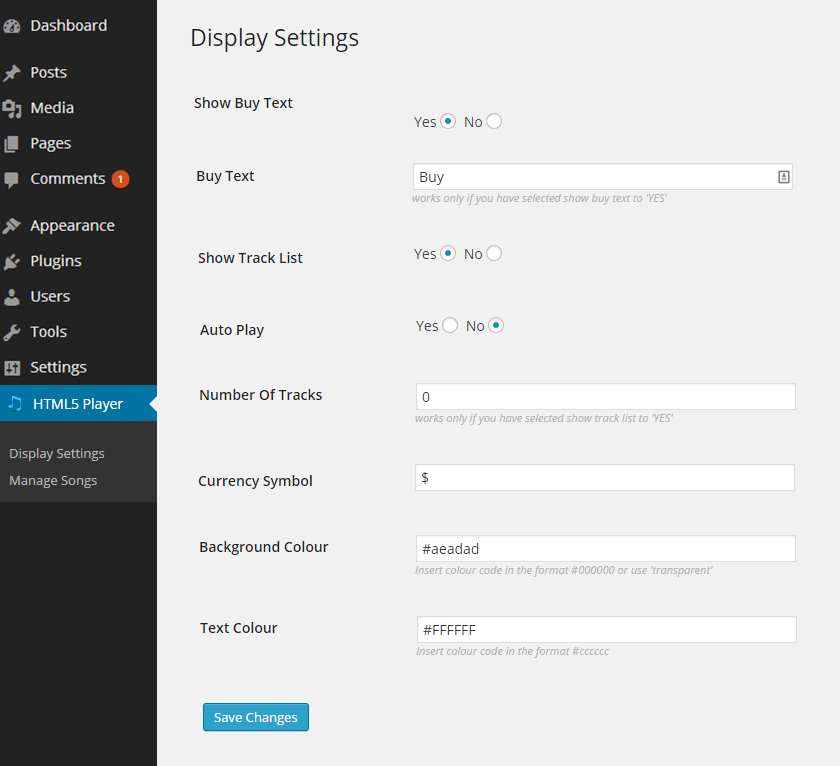Select No for Show Track List
The width and height of the screenshot is (840, 766).
click(x=494, y=253)
